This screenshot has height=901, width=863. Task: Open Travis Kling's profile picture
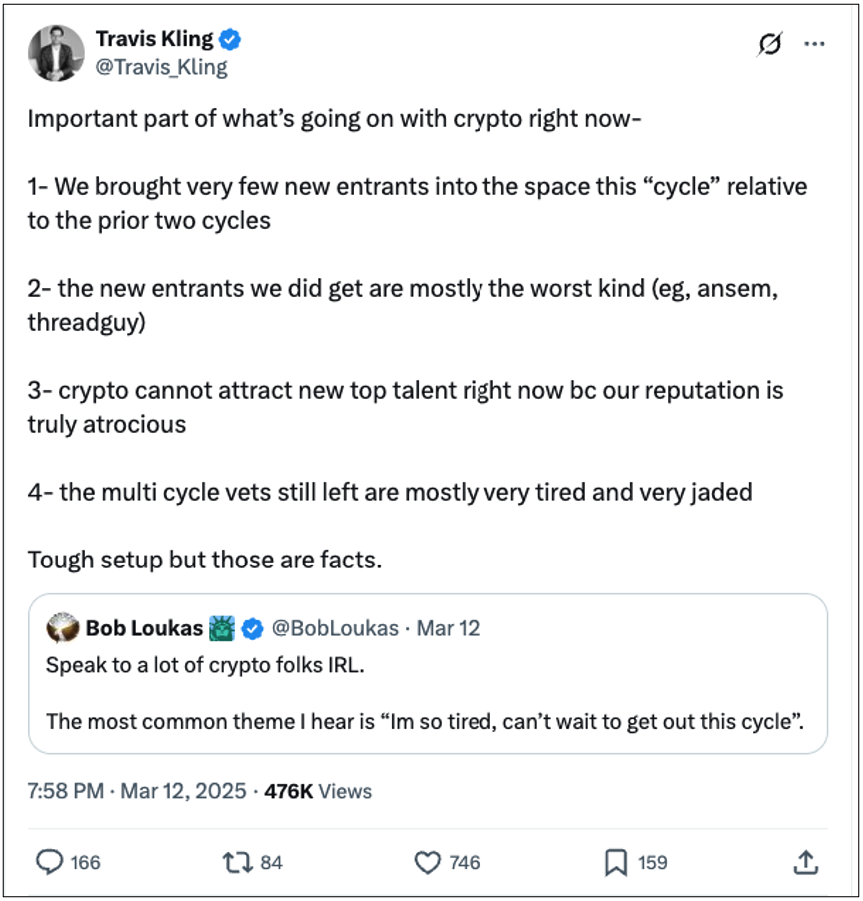click(x=55, y=53)
